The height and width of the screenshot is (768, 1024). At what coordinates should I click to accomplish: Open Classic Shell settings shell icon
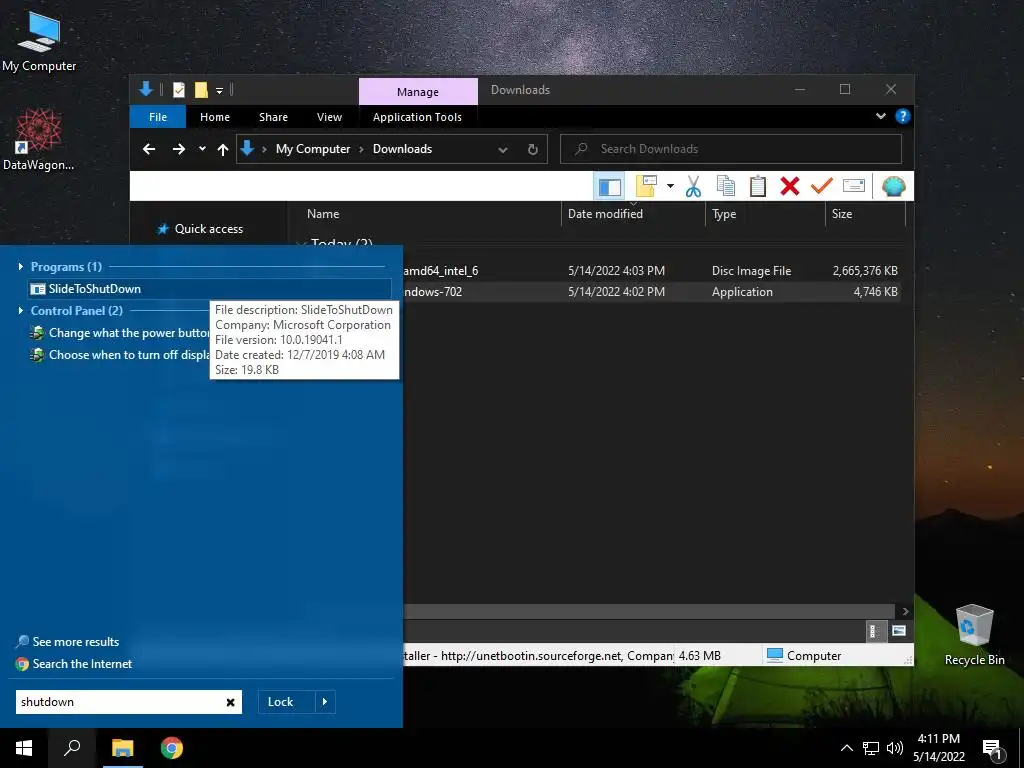click(893, 186)
